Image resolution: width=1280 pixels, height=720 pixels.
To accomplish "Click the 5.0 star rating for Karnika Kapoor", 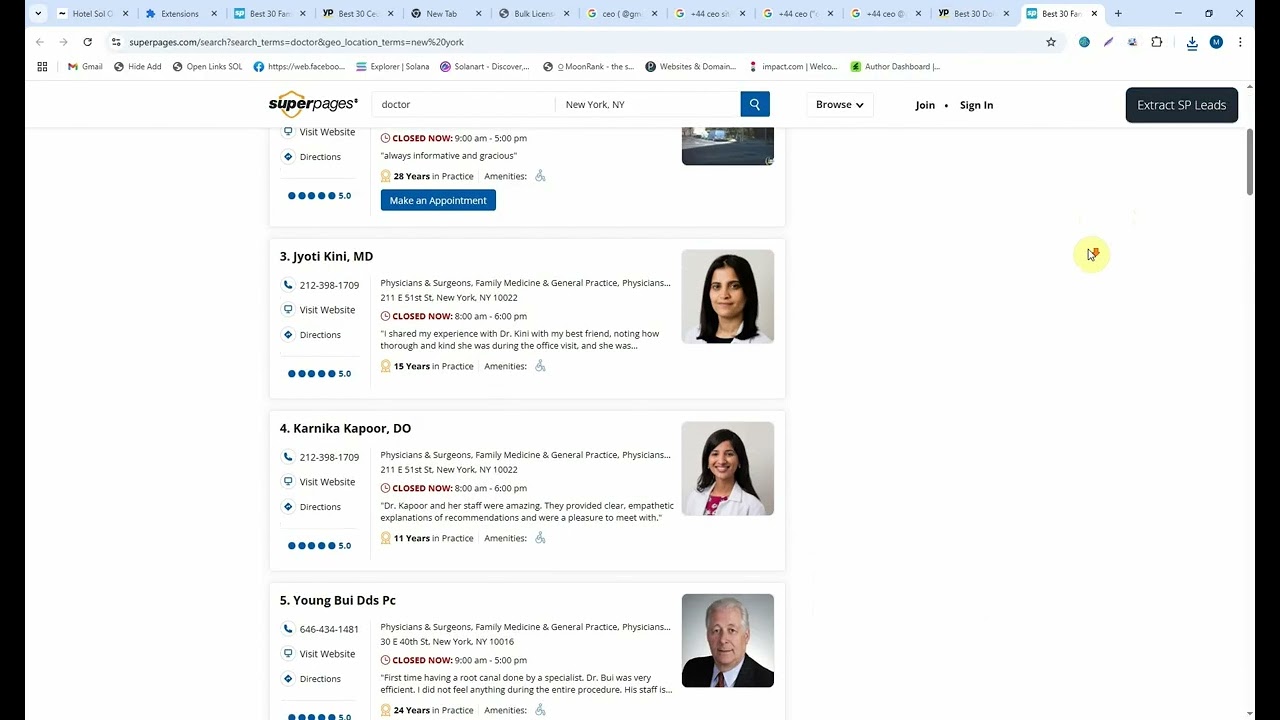I will [319, 546].
